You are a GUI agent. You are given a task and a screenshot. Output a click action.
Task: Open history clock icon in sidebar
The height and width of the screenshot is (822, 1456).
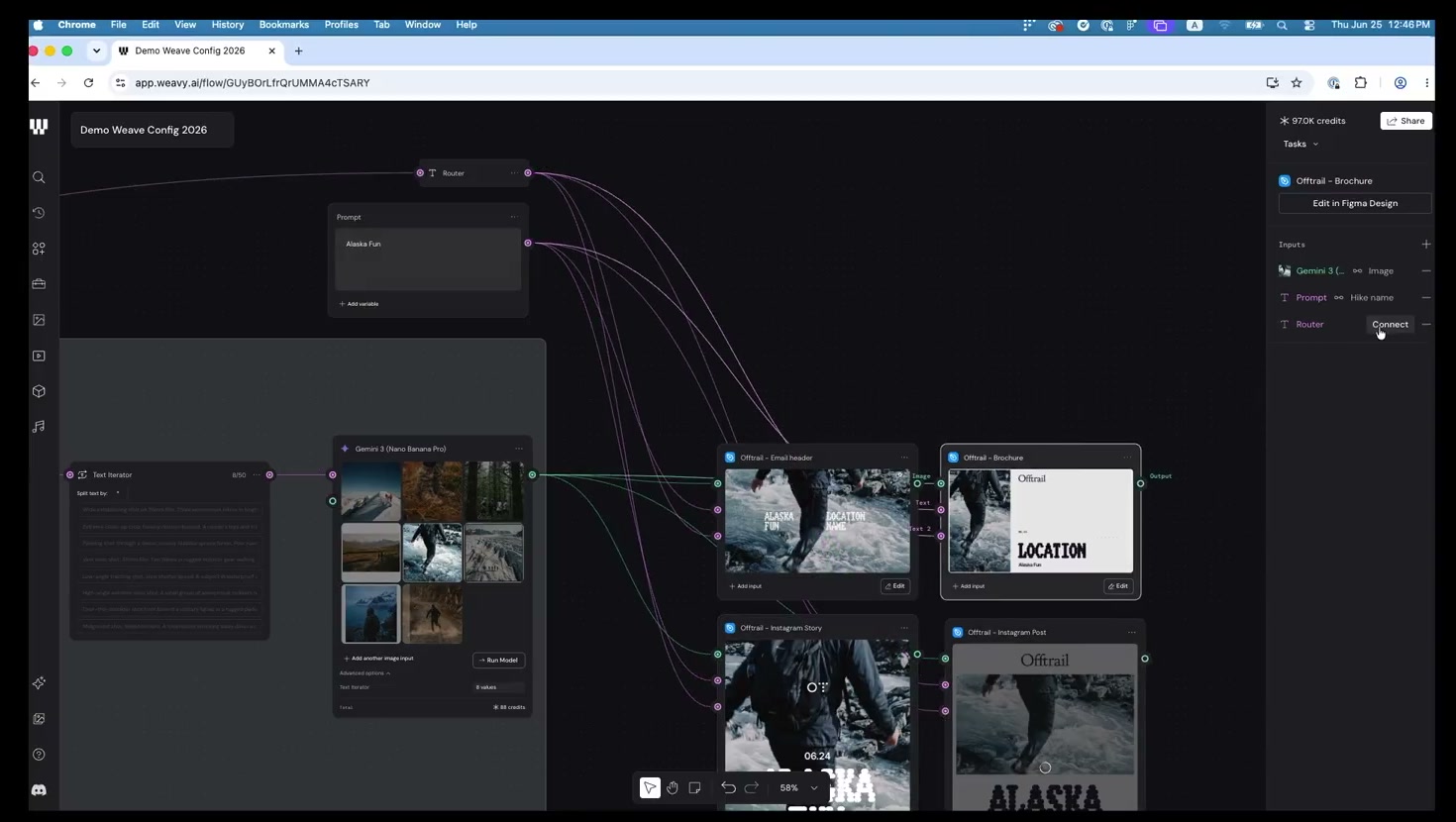[39, 213]
